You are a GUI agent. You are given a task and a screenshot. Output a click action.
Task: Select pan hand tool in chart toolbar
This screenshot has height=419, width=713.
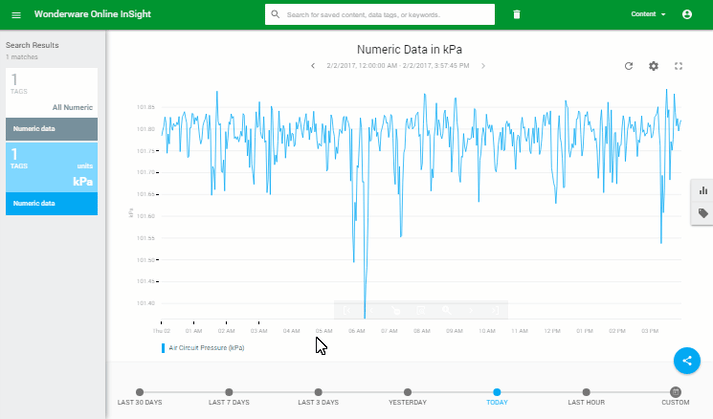[x=396, y=310]
